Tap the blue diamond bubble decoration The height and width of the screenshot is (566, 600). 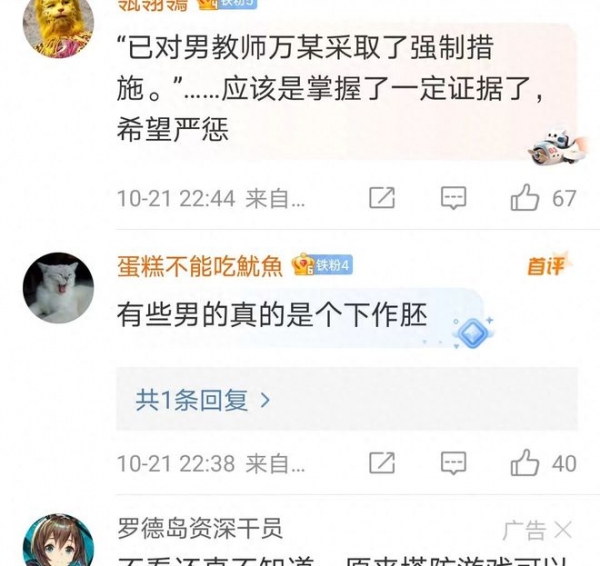click(473, 333)
